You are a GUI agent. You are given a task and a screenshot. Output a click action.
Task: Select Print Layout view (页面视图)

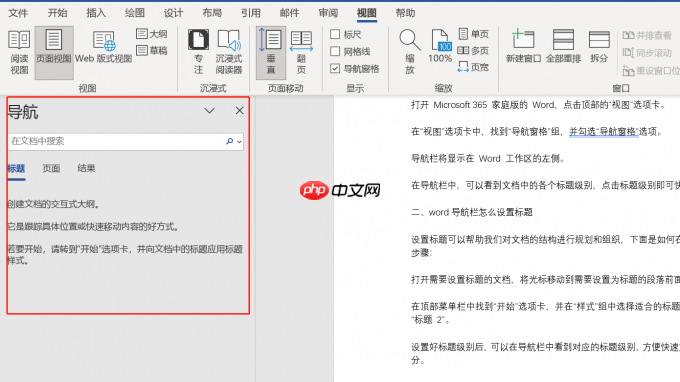tap(54, 52)
